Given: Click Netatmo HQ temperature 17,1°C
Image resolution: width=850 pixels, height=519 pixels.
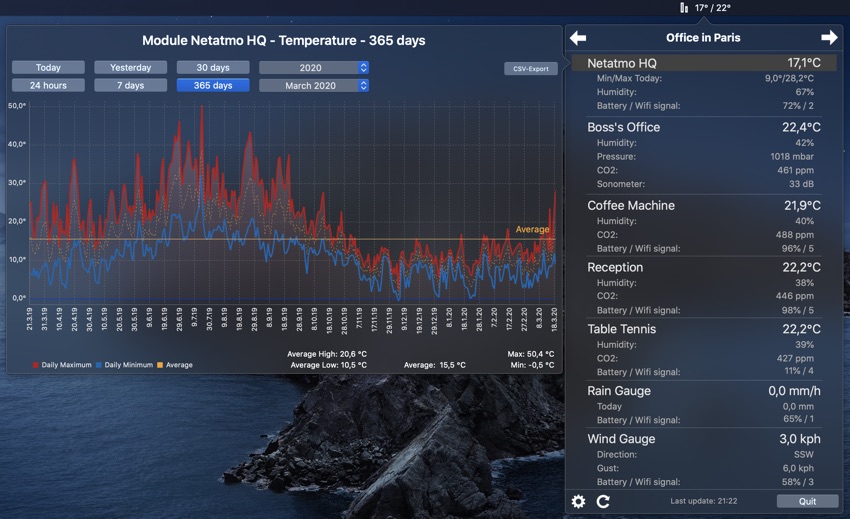Looking at the screenshot, I should pyautogui.click(x=804, y=63).
